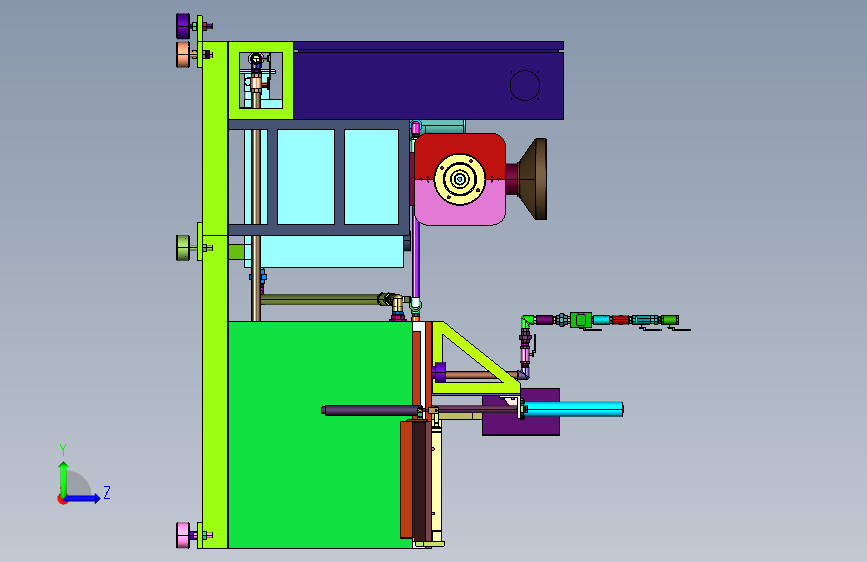Select the brown cone-shaped funnel part
Viewport: 867px width, 562px height.
click(x=534, y=179)
